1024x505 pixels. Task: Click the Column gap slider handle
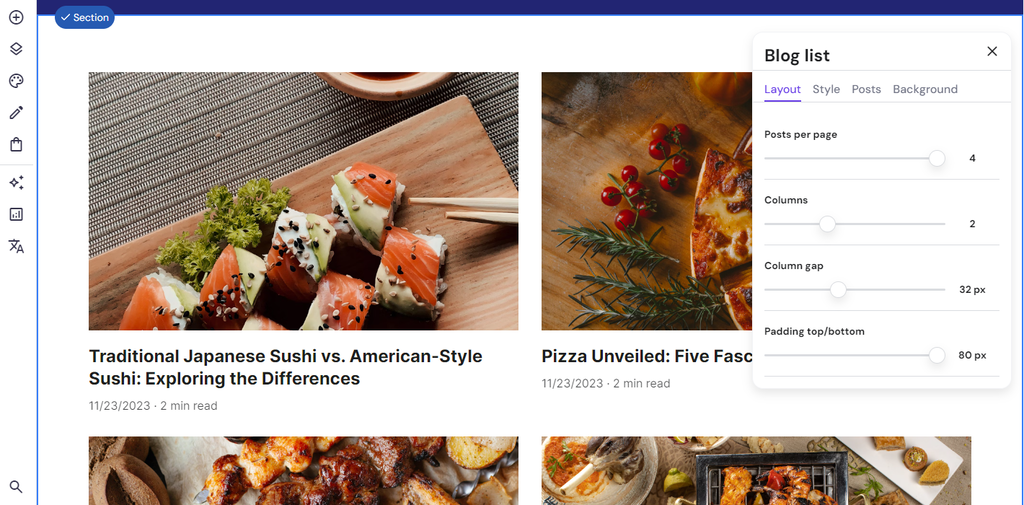[x=838, y=290]
